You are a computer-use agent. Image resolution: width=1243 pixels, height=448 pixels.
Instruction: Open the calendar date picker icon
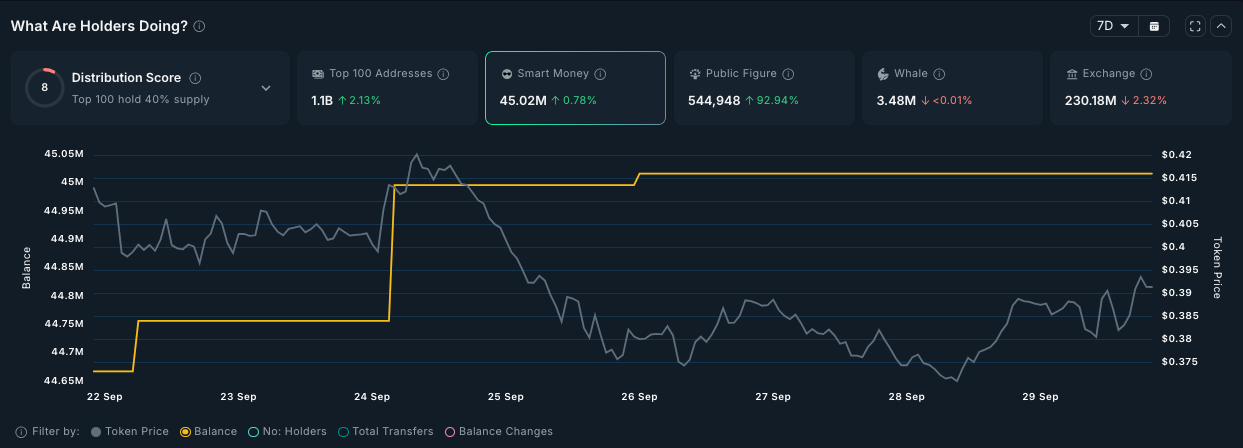(x=1154, y=26)
